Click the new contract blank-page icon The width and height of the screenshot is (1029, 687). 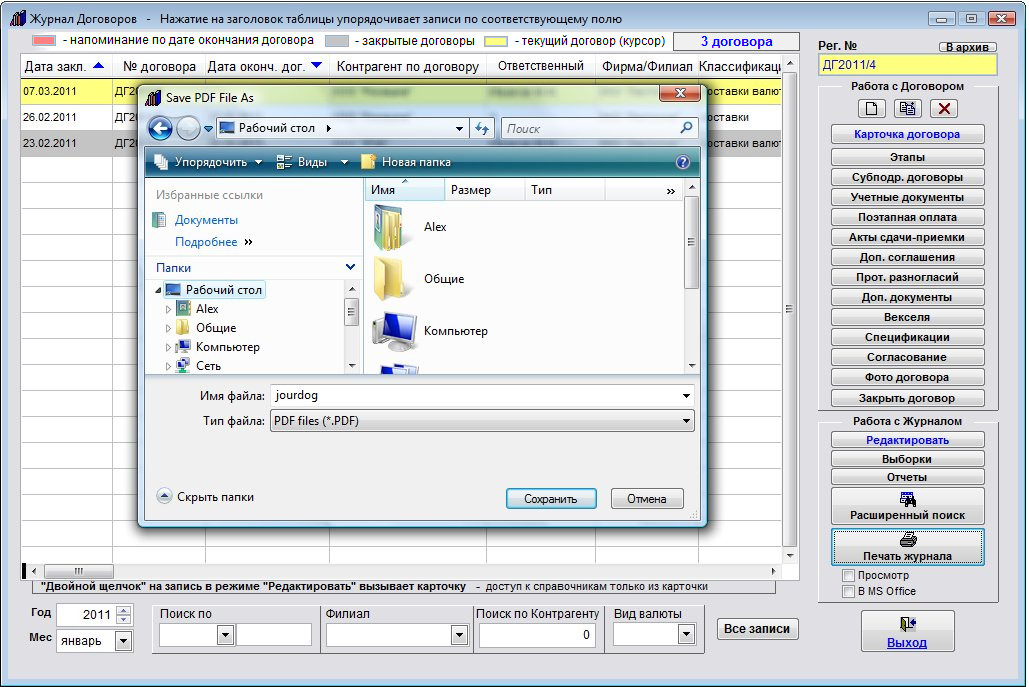(x=872, y=109)
